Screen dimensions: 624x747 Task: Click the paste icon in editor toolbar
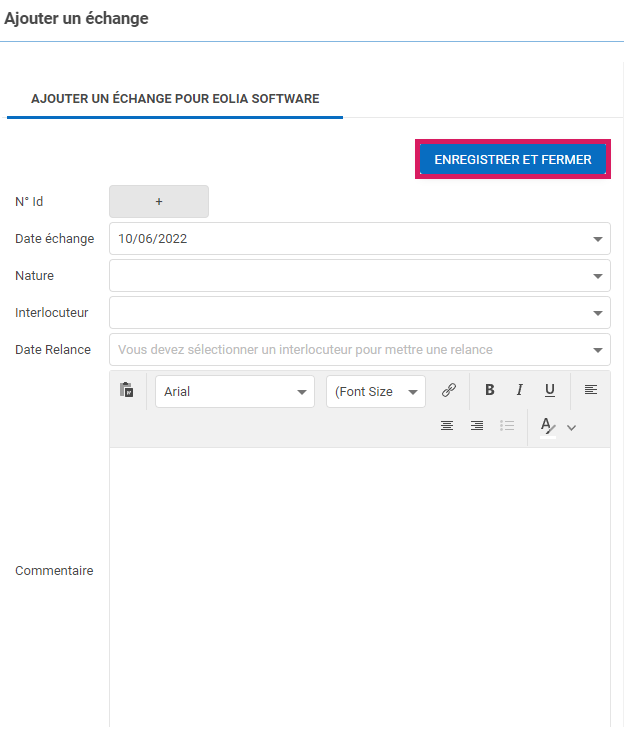pos(127,391)
